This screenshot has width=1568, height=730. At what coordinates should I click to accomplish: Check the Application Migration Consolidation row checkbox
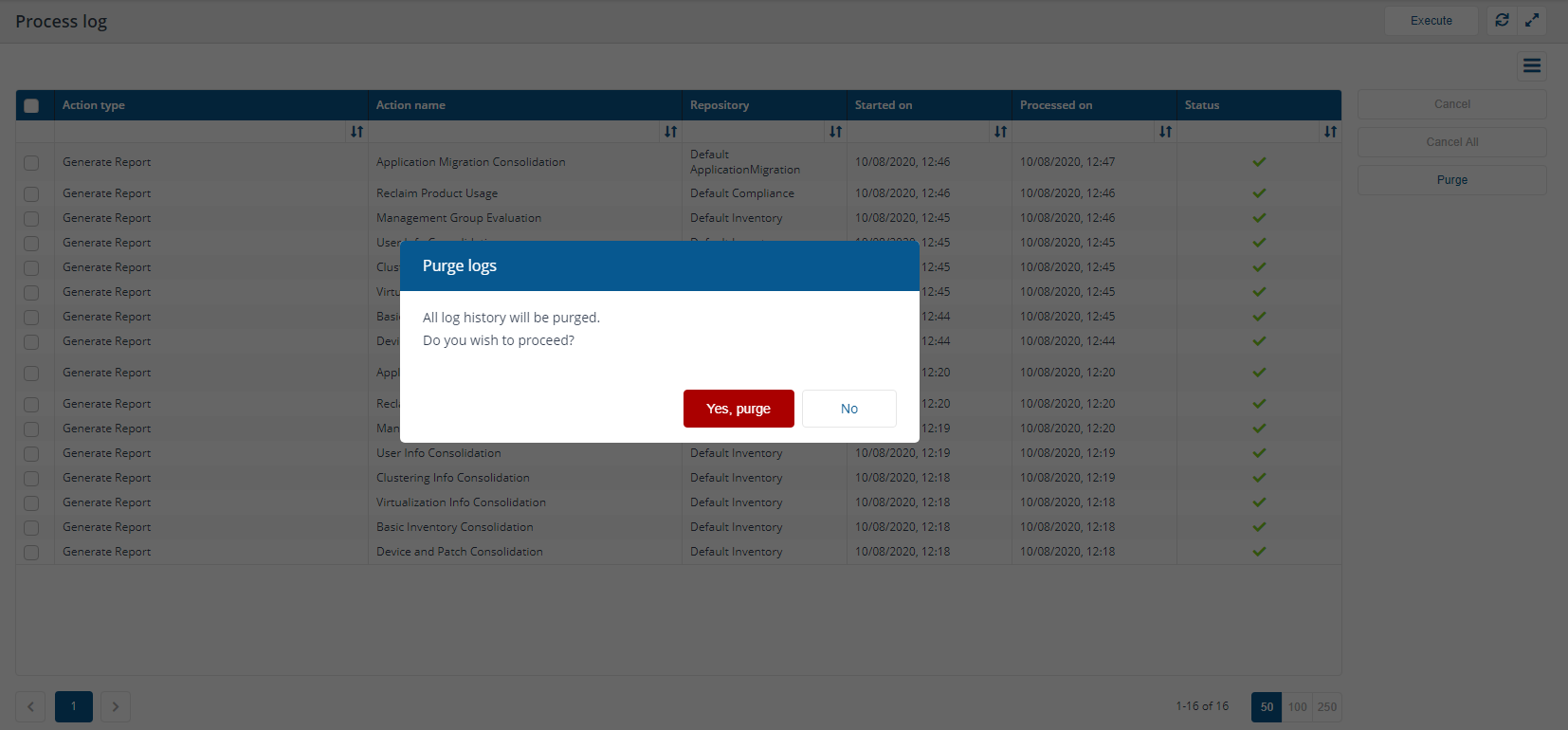tap(31, 163)
